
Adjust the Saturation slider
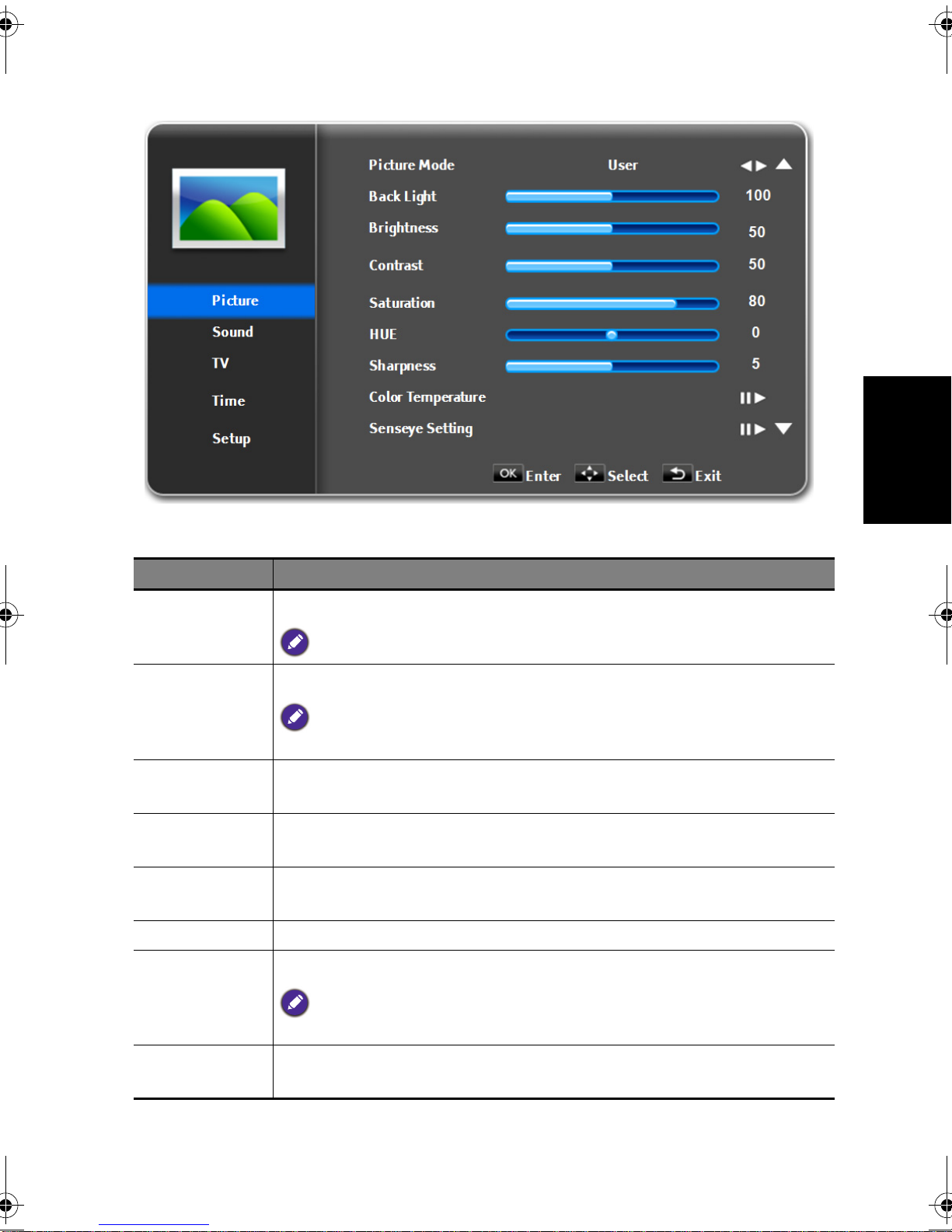click(612, 303)
